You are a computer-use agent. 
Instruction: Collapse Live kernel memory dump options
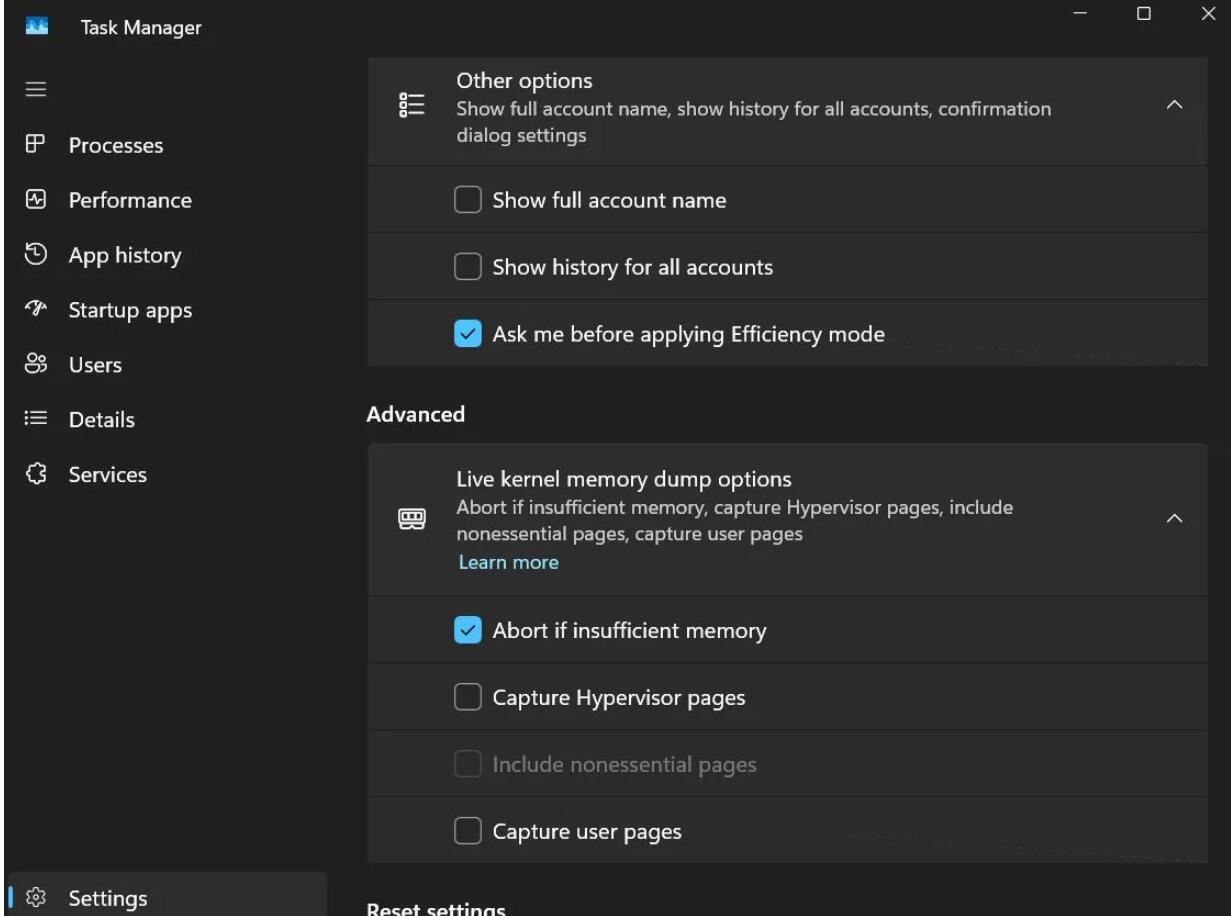(1176, 518)
